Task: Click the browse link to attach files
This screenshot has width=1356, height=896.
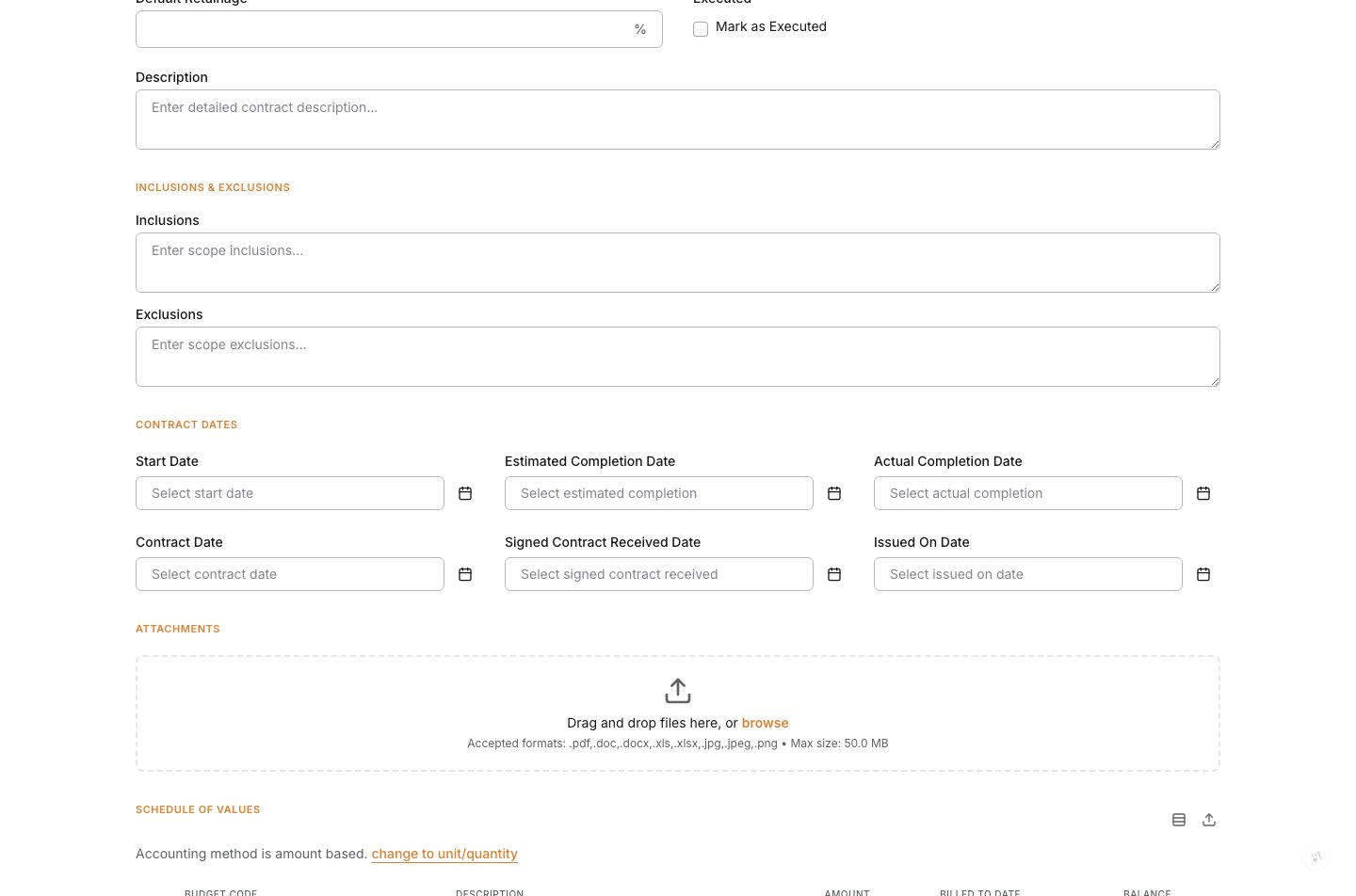Action: point(765,723)
